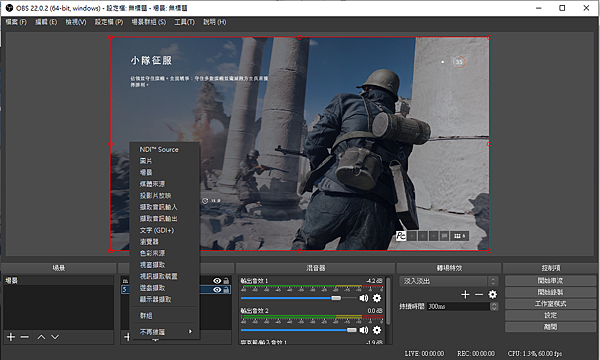Viewport: 600px width, 360px height.
Task: Click the LIVE: 00:00:00 status text
Action: click(x=424, y=353)
